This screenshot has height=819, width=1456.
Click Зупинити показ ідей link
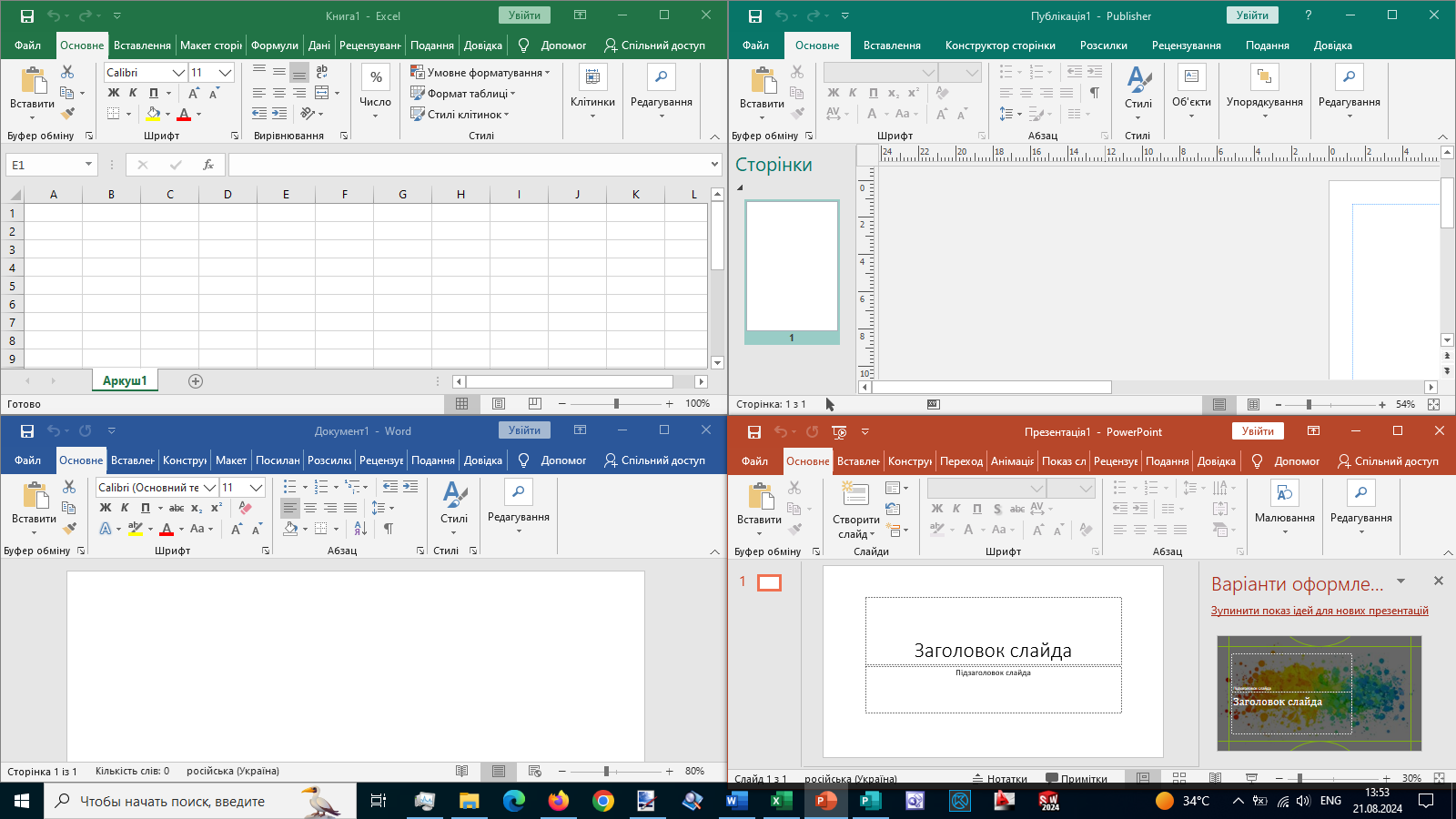(1319, 611)
